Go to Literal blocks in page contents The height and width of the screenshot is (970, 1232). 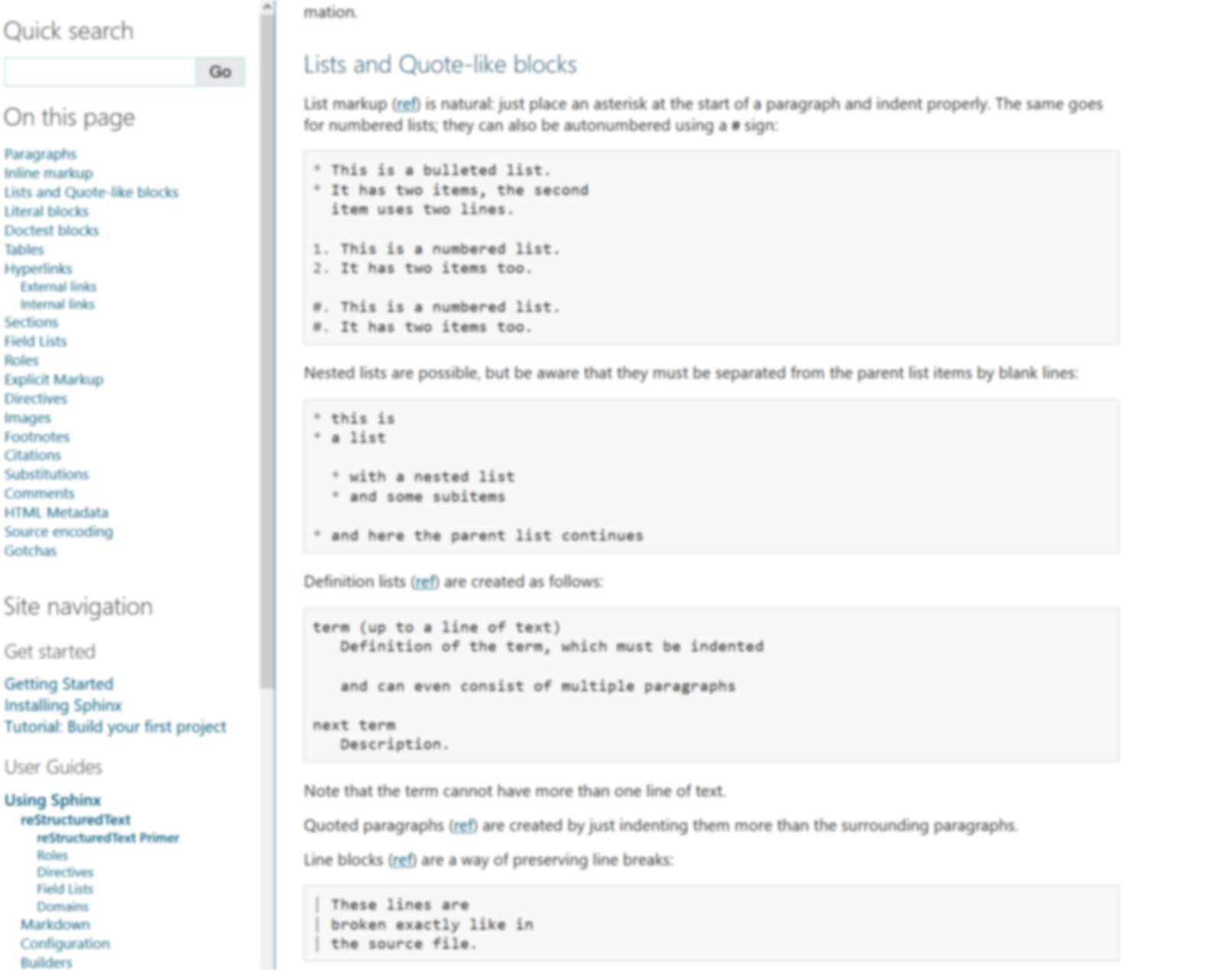pyautogui.click(x=46, y=211)
